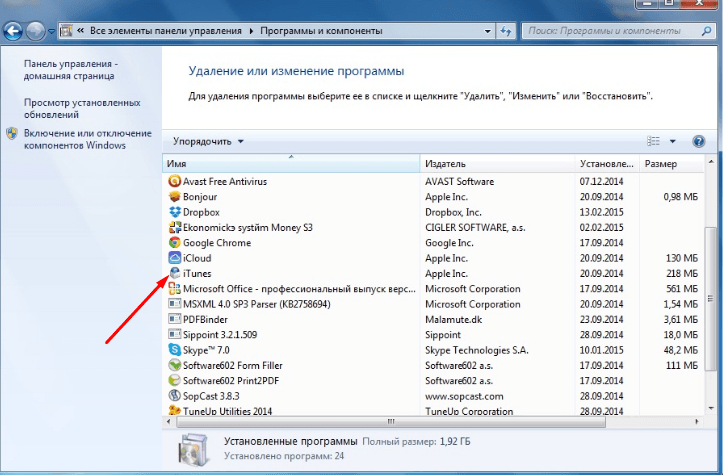Click the vertical scrollbar down arrow
The height and width of the screenshot is (475, 723).
(x=711, y=409)
